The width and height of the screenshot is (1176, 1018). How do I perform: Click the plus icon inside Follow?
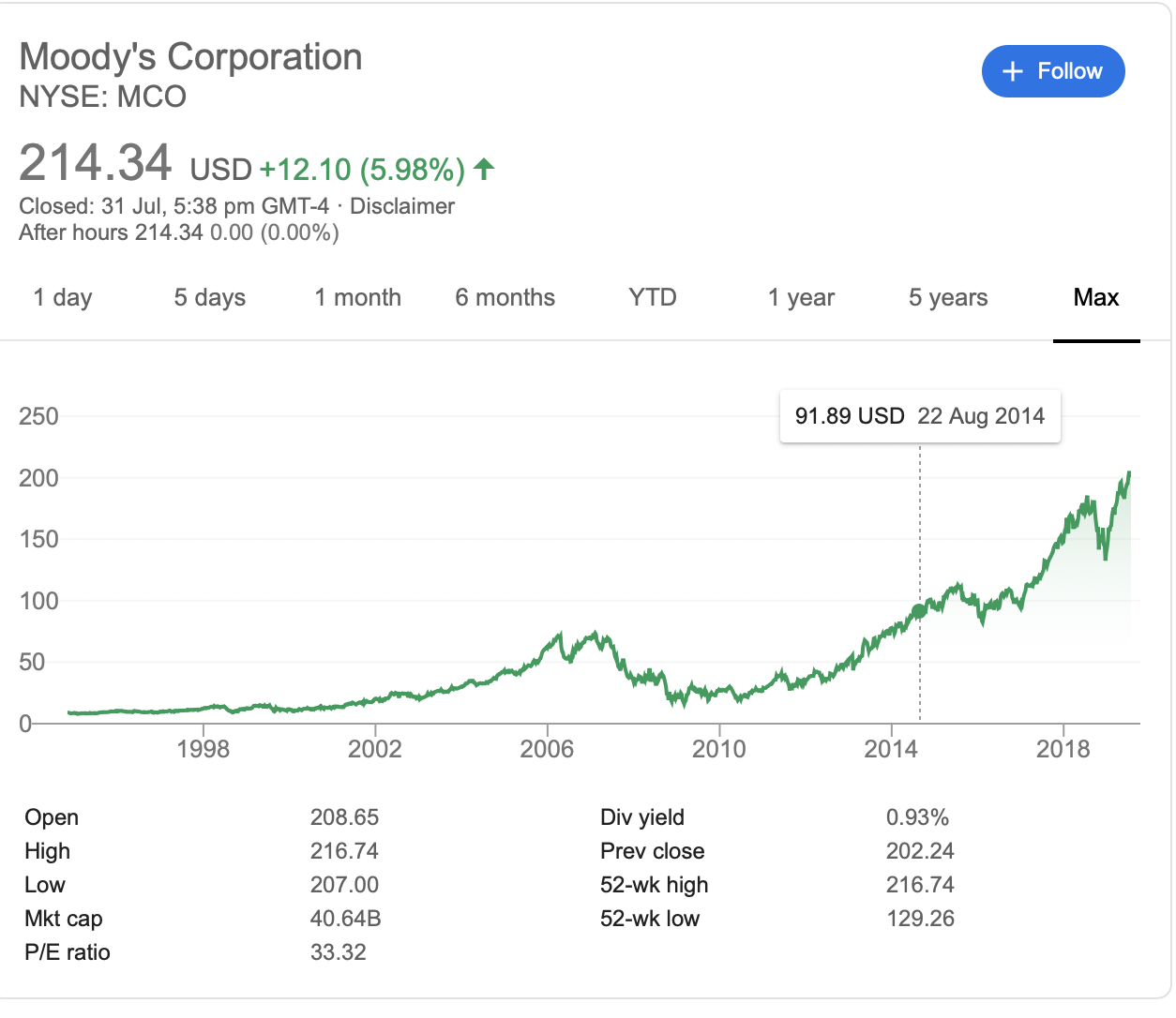[x=1012, y=71]
